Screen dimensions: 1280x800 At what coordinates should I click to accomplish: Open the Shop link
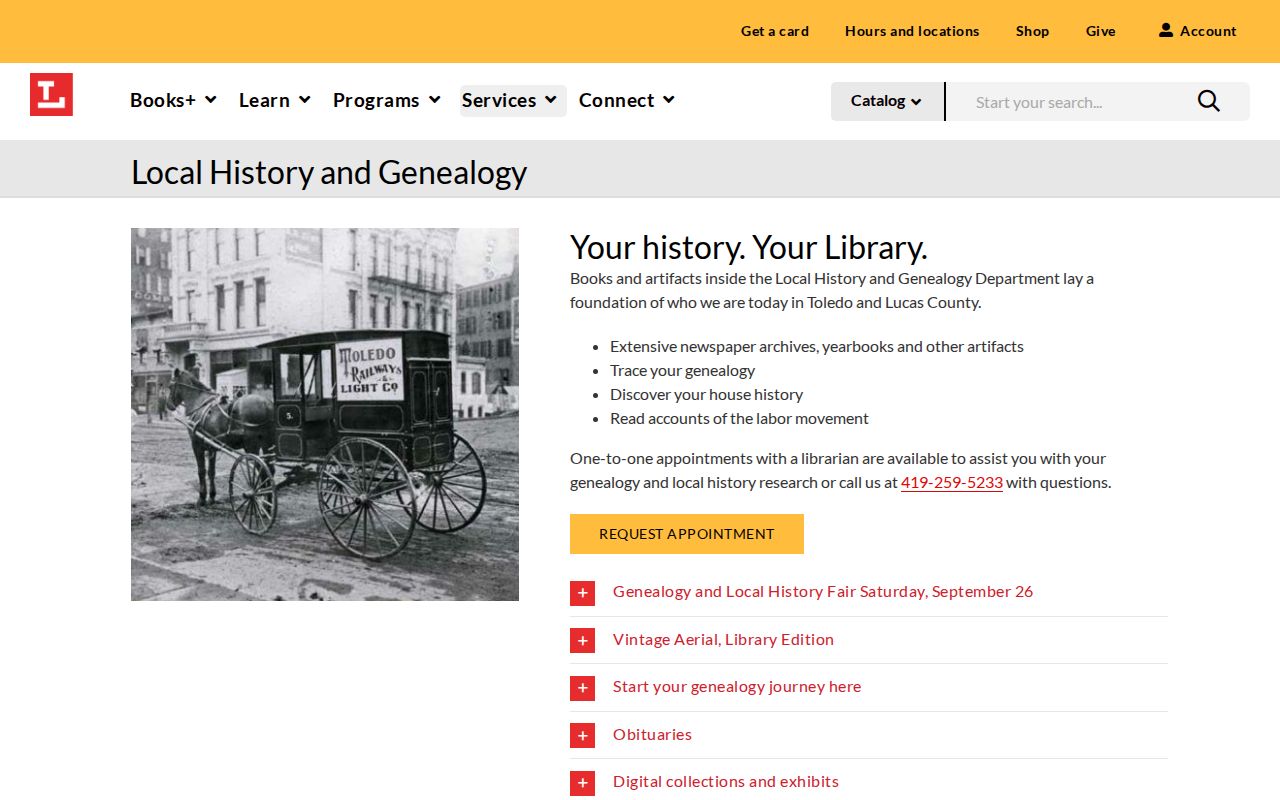click(x=1032, y=31)
